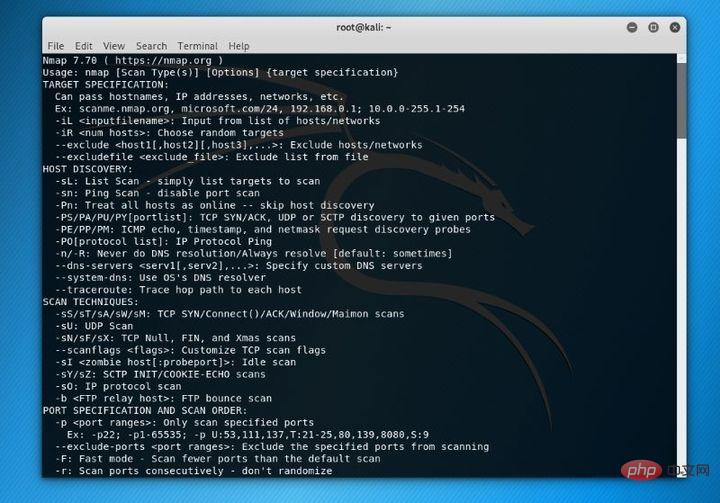Click the '-F: Fast mode' line

pos(218,458)
